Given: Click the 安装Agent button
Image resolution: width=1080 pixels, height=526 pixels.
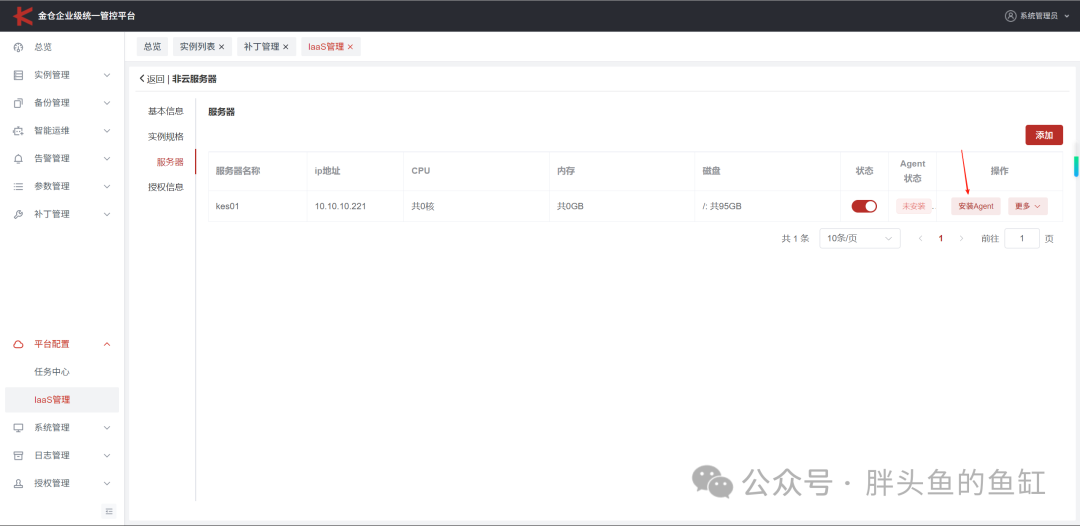Looking at the screenshot, I should coord(976,206).
